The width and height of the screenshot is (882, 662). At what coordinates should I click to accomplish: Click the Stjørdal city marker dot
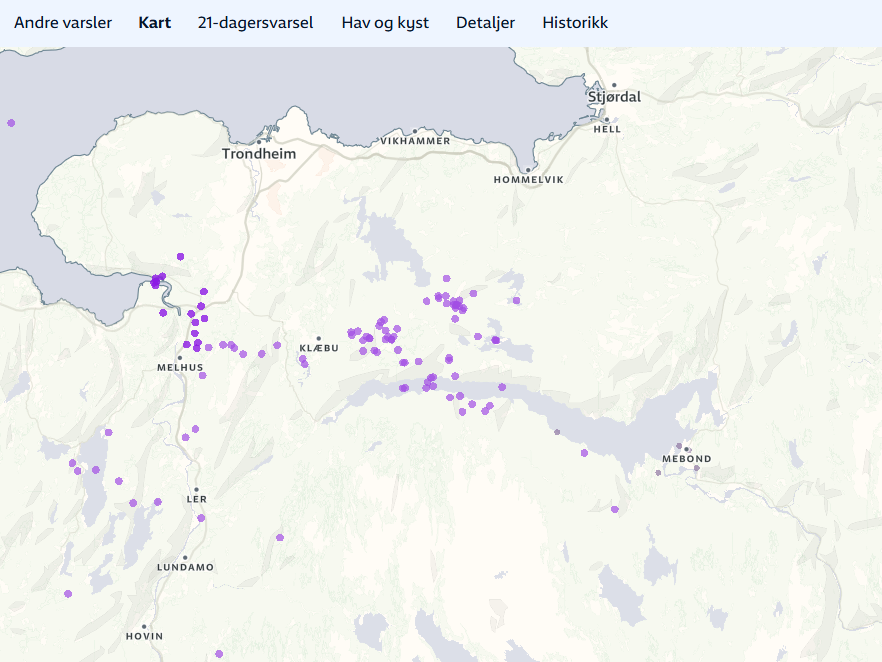click(x=614, y=85)
